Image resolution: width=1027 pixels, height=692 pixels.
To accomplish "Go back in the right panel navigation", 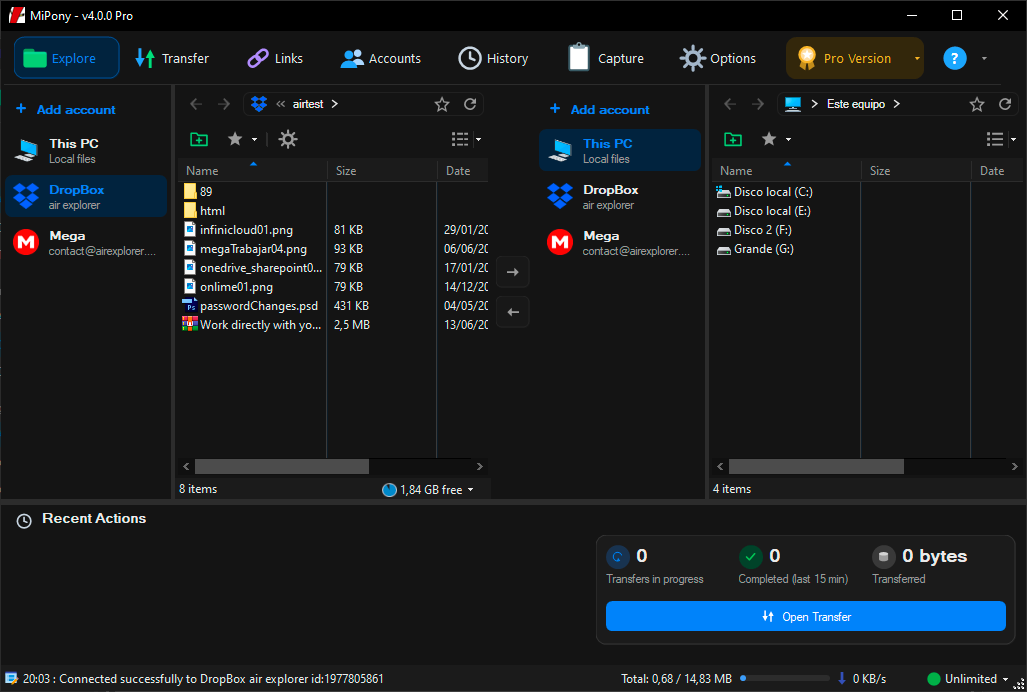I will pyautogui.click(x=730, y=103).
